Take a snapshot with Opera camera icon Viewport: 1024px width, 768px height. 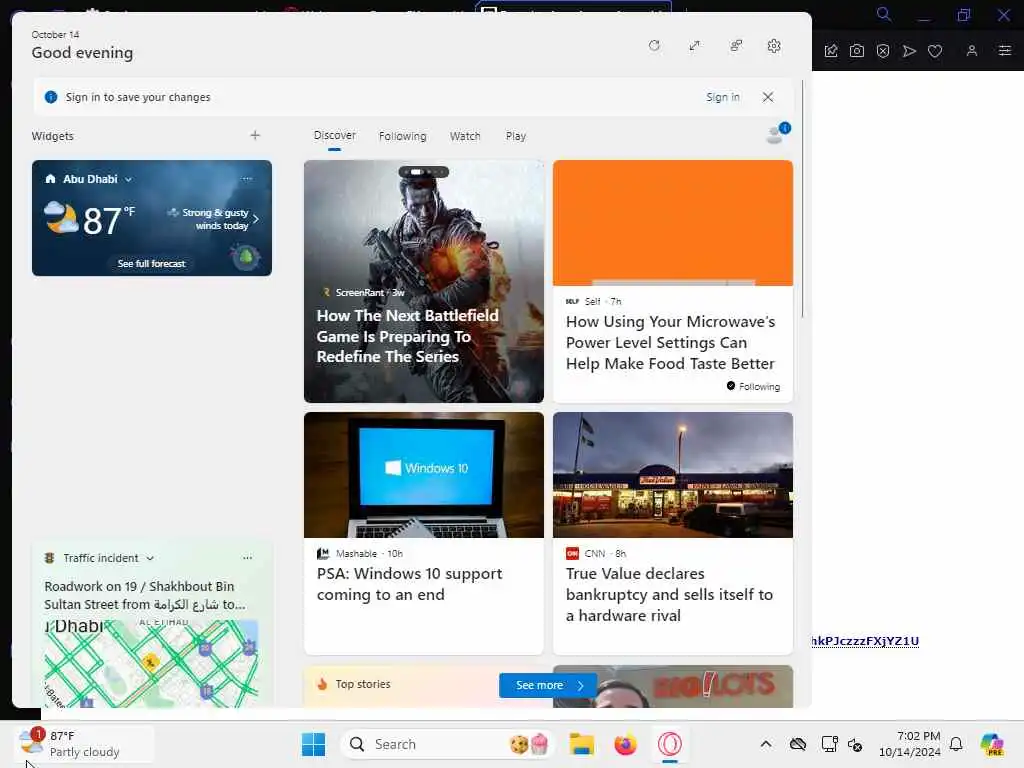click(x=857, y=51)
